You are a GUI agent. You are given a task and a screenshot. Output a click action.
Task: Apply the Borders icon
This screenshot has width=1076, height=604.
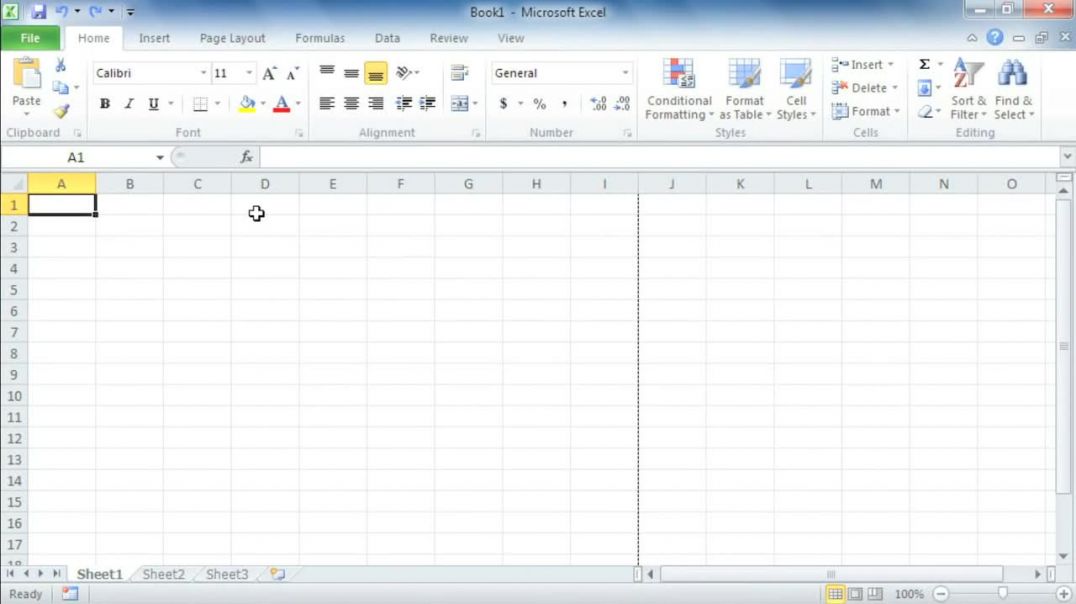point(200,104)
